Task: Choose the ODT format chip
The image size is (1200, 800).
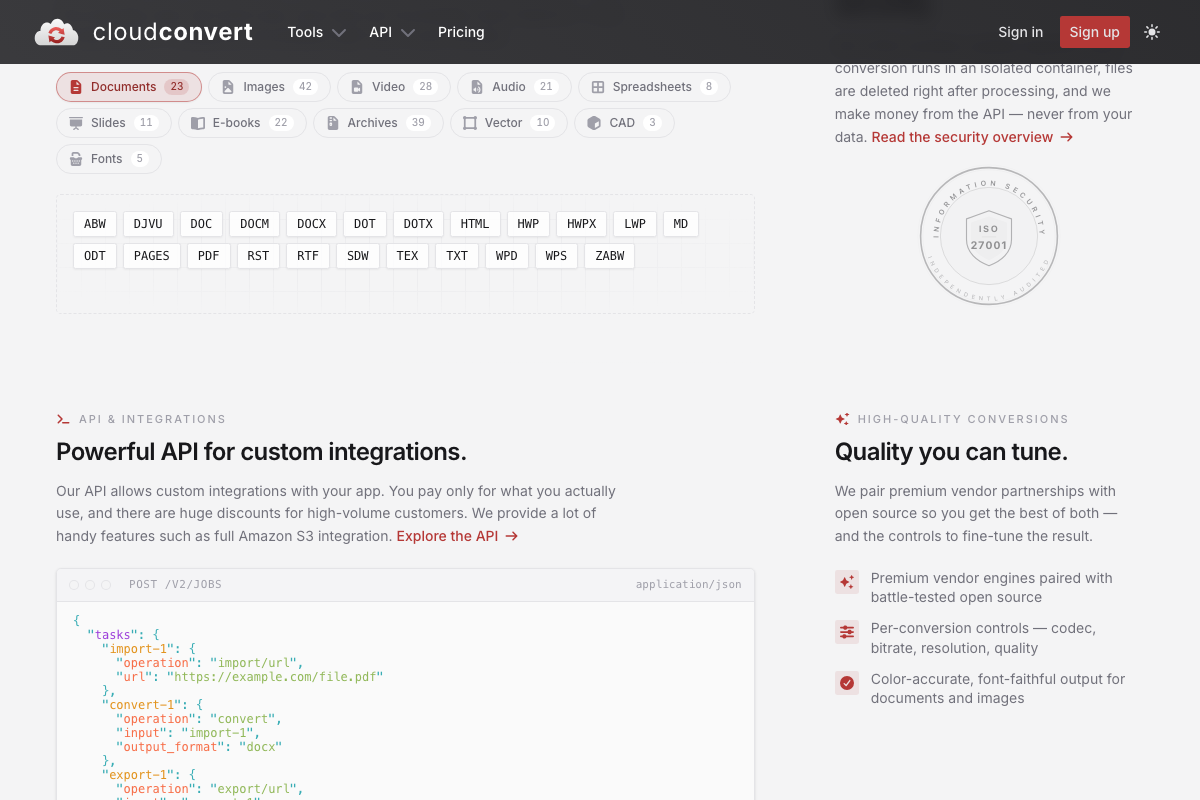Action: [x=95, y=256]
